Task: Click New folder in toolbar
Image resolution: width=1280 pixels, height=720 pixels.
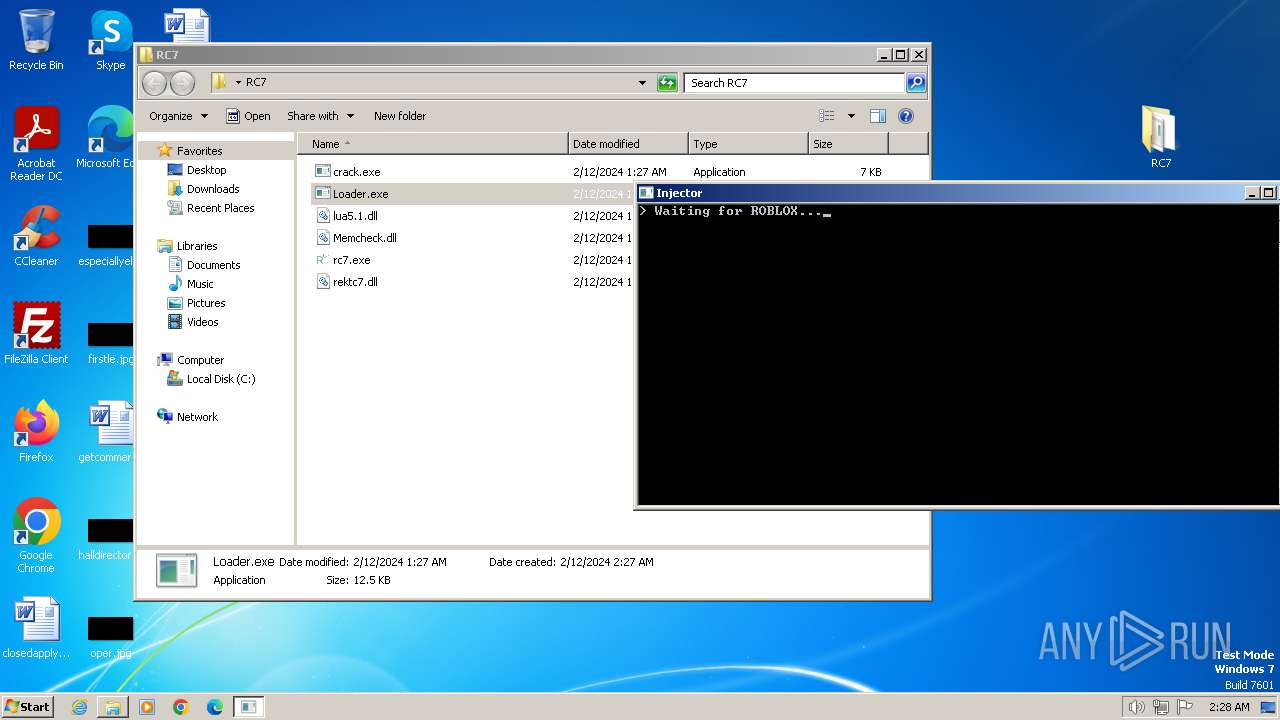Action: tap(400, 116)
